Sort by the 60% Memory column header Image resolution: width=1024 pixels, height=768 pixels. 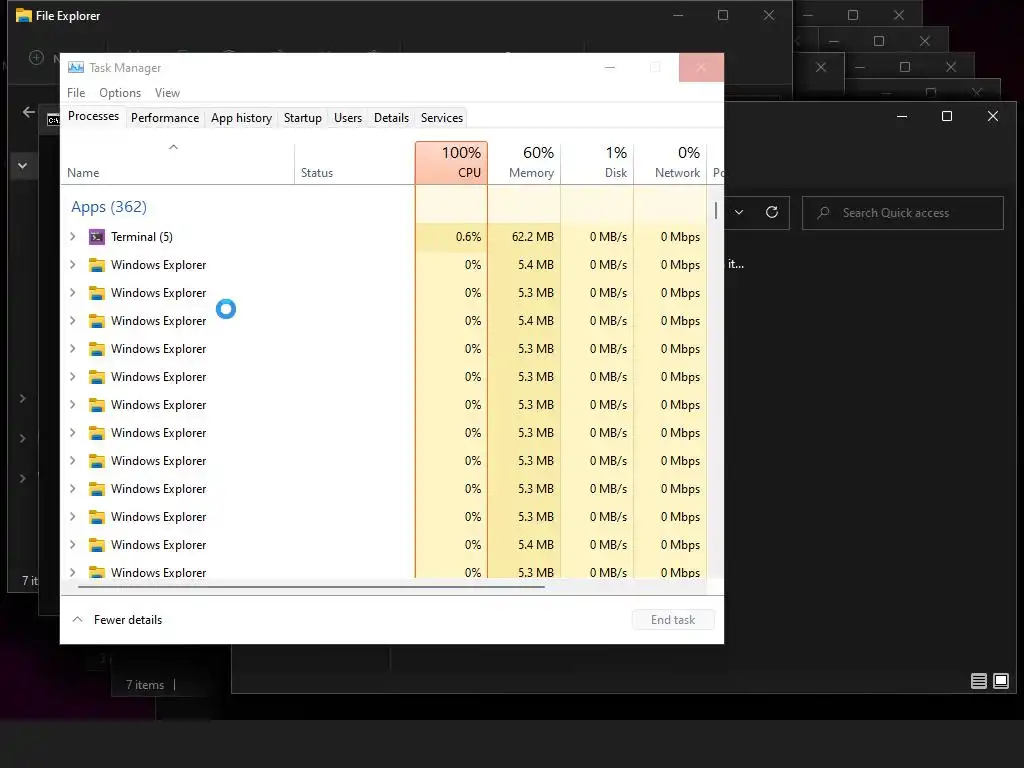(x=524, y=163)
